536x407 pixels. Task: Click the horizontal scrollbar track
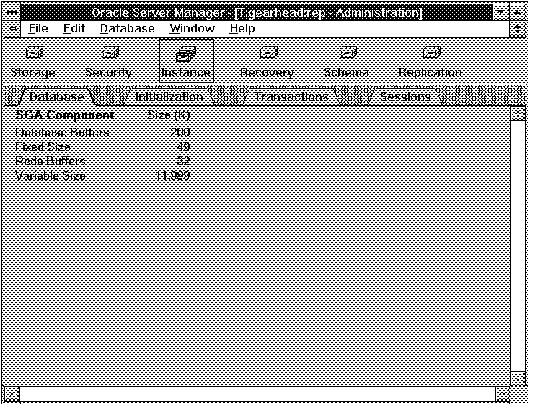coord(257,394)
